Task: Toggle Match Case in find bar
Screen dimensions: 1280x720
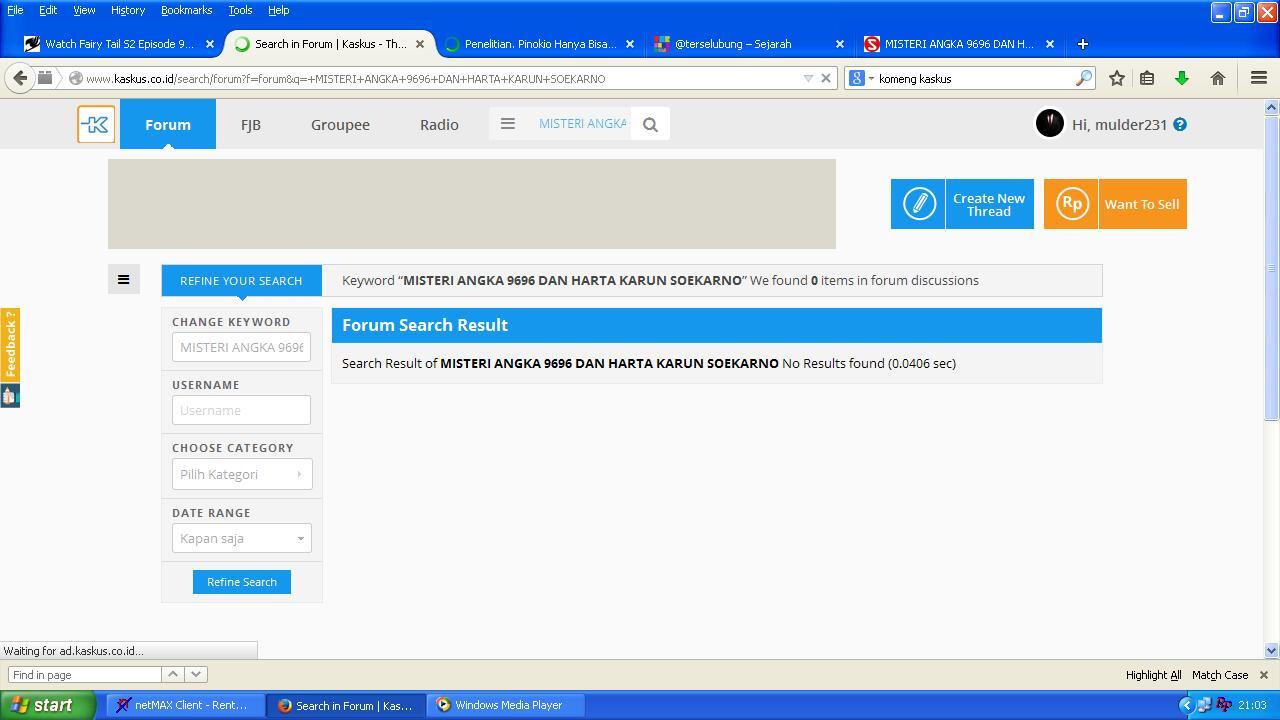Action: [1219, 675]
